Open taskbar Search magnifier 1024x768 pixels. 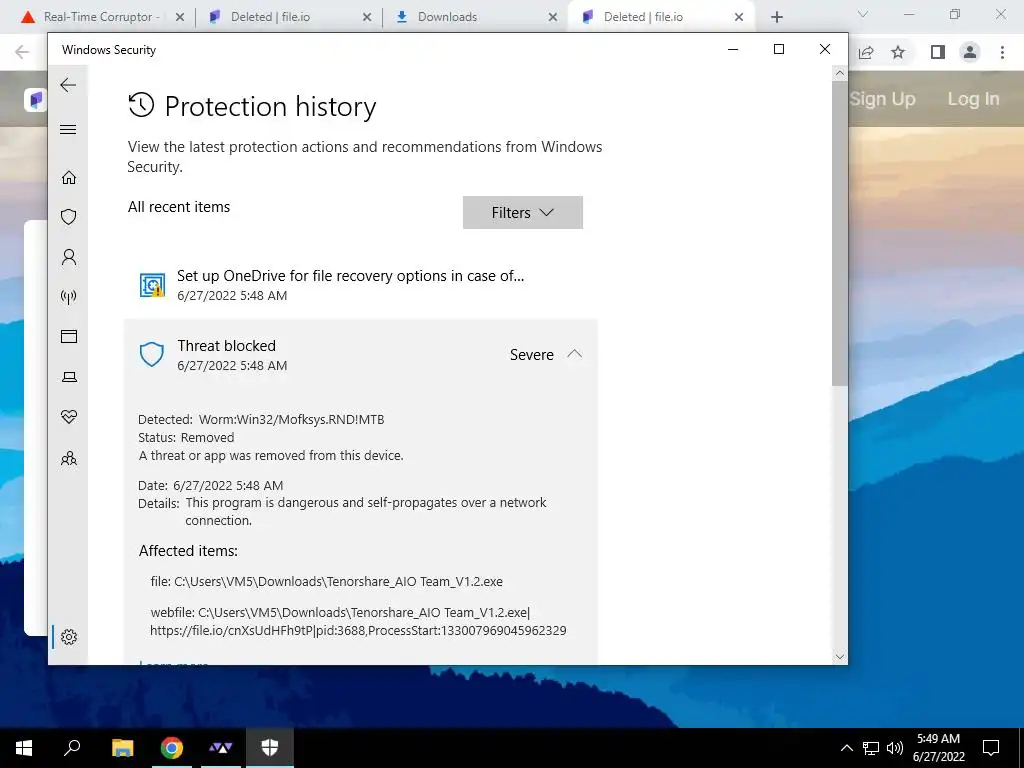[x=72, y=747]
